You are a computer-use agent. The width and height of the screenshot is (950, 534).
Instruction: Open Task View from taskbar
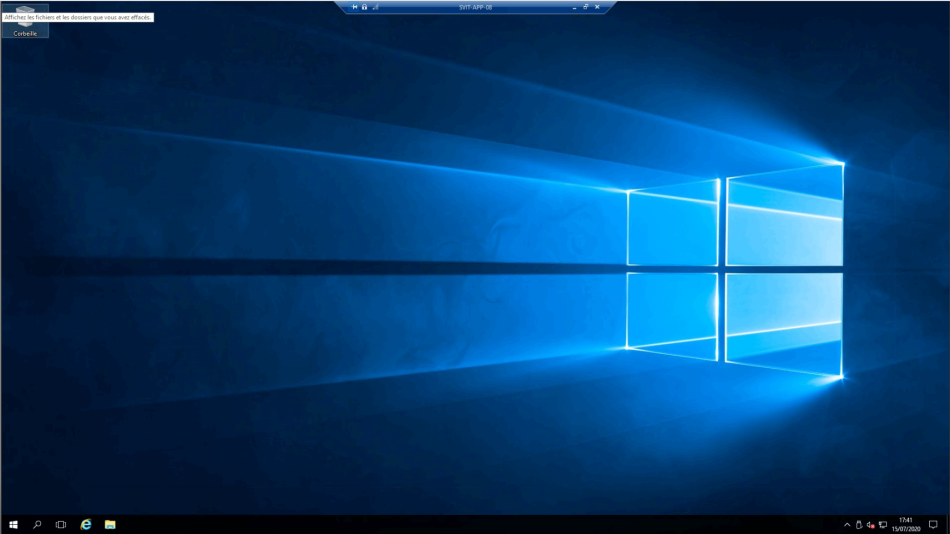pos(61,524)
